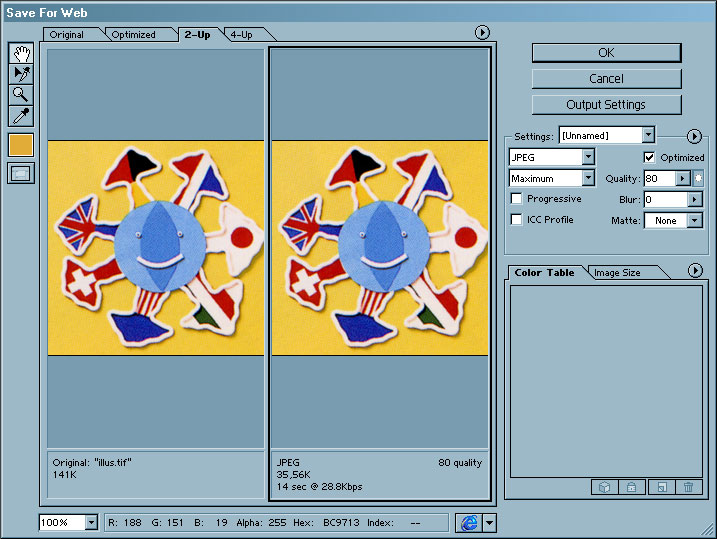Click the web-snap cube icon
The width and height of the screenshot is (717, 539).
pyautogui.click(x=605, y=487)
